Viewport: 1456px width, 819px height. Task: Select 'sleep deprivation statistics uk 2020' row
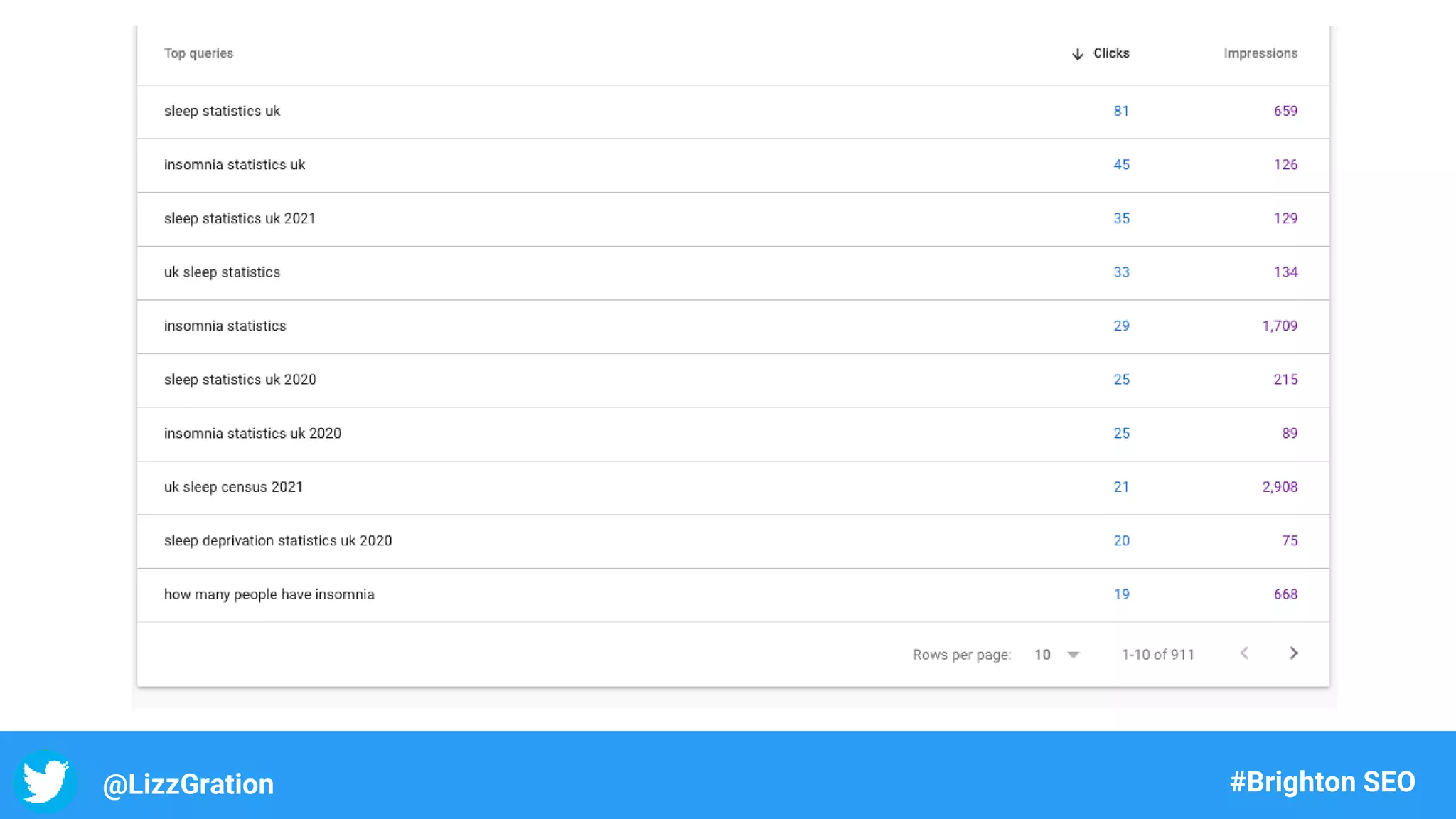[x=278, y=541]
